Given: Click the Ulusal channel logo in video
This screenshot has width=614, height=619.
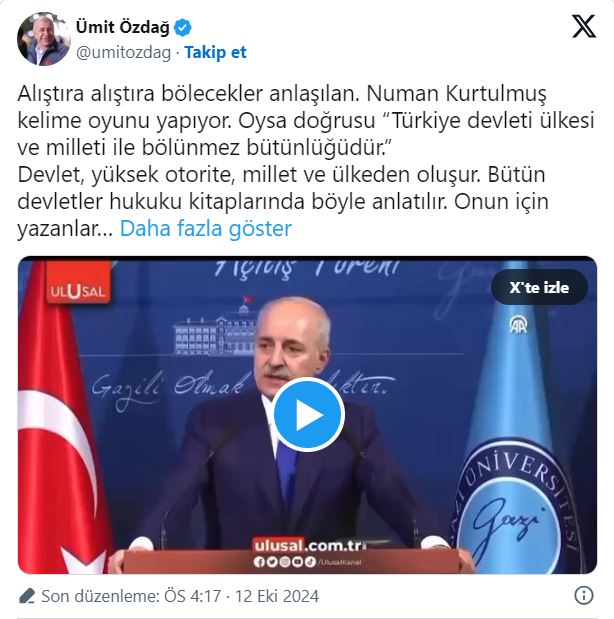Looking at the screenshot, I should click(78, 283).
